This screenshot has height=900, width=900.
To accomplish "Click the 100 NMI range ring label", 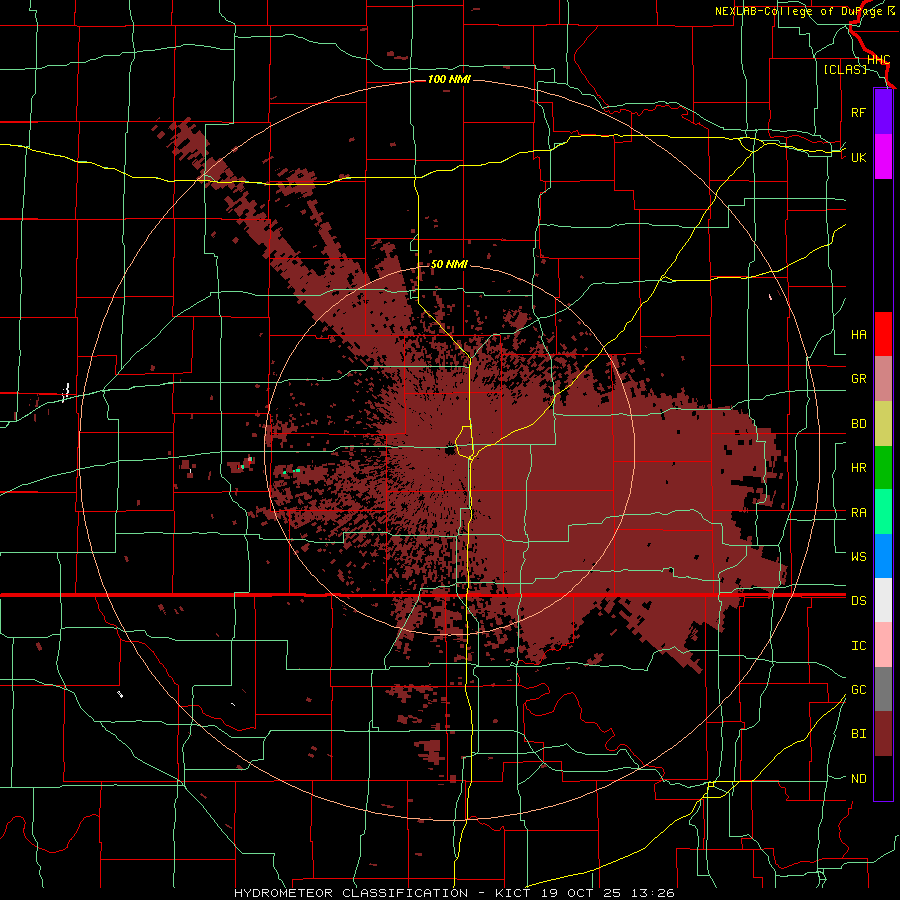I will tap(449, 79).
